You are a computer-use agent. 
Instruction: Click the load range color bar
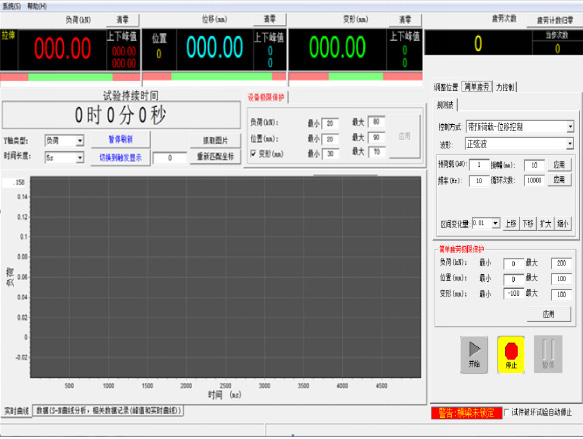(70, 77)
